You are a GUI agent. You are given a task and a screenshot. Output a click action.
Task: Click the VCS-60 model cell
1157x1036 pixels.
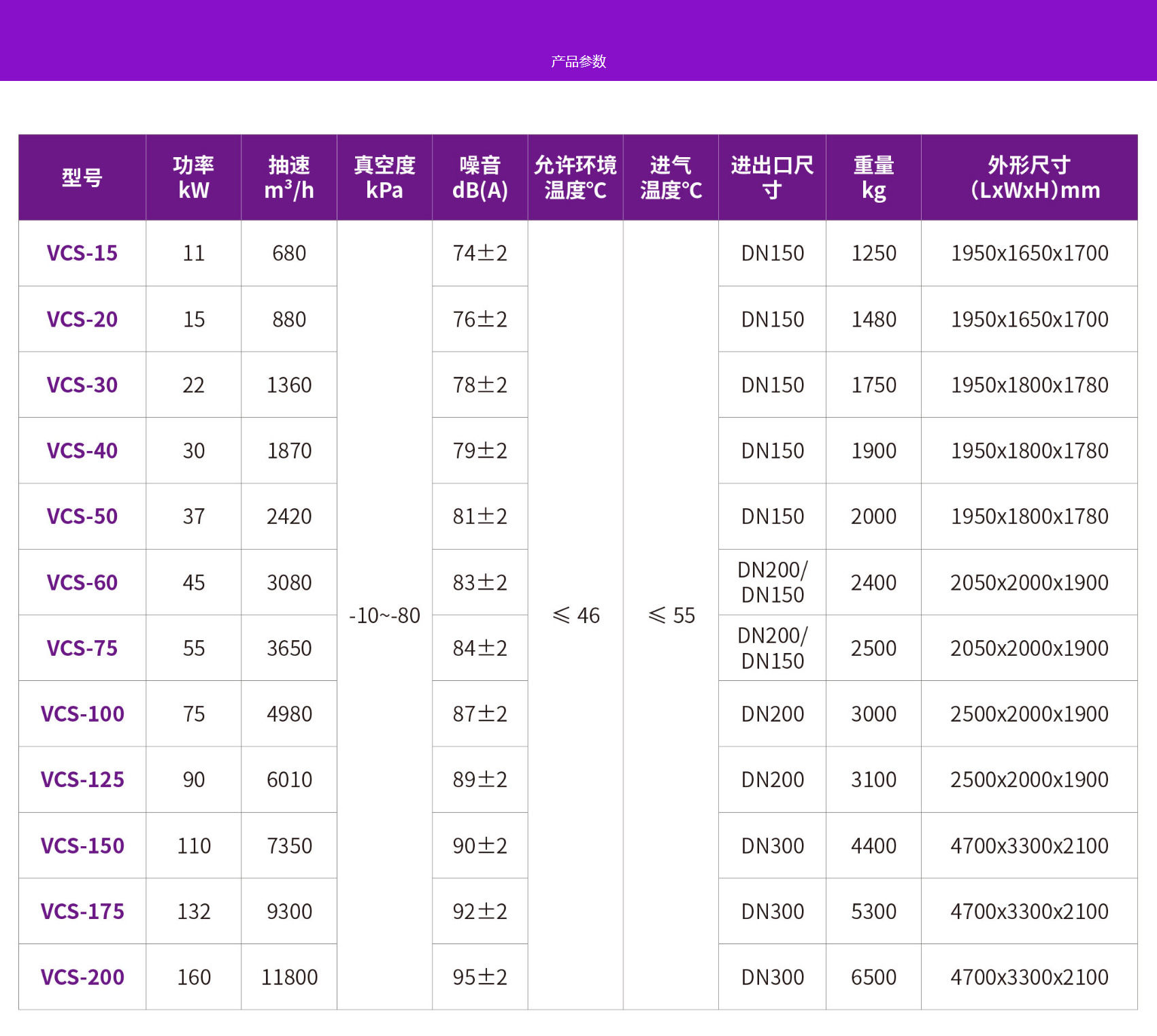coord(82,582)
